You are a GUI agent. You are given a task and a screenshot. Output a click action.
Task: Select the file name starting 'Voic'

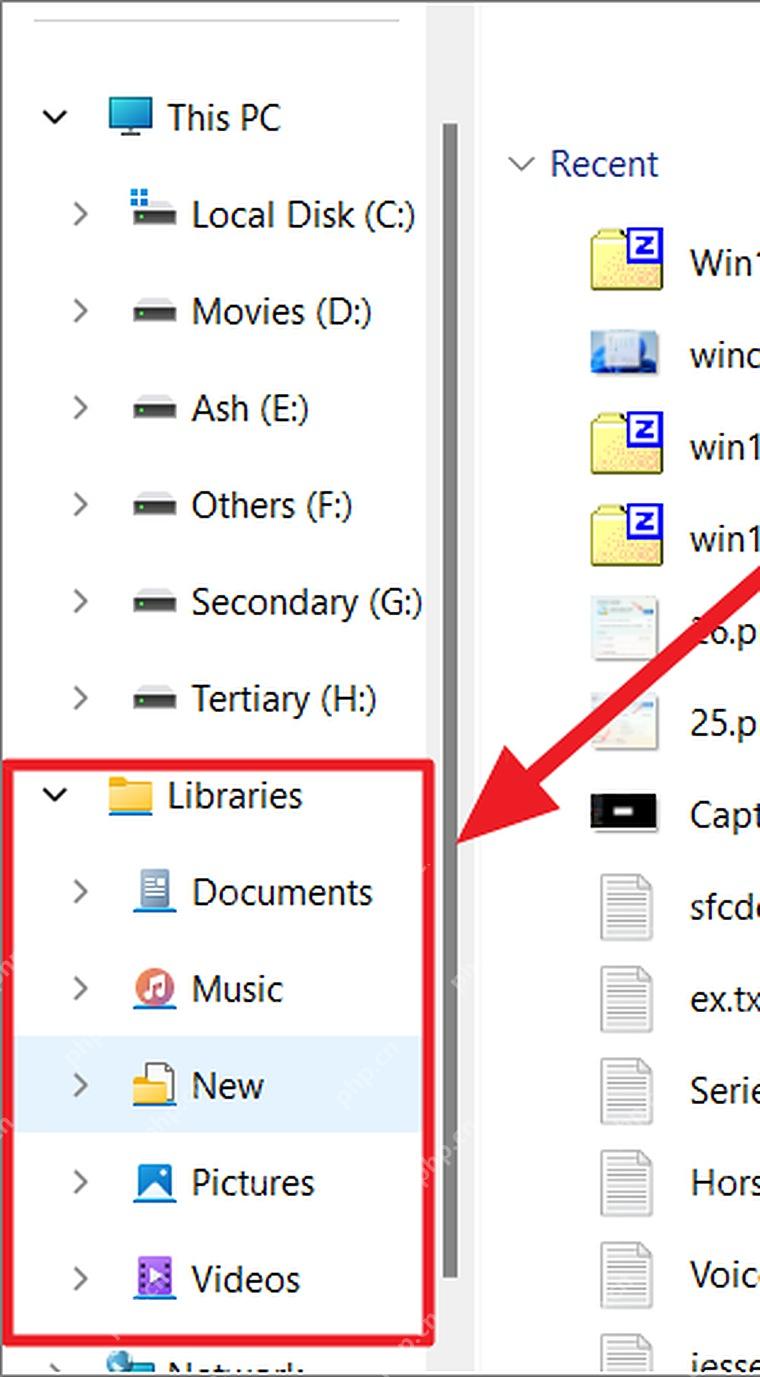(724, 1274)
